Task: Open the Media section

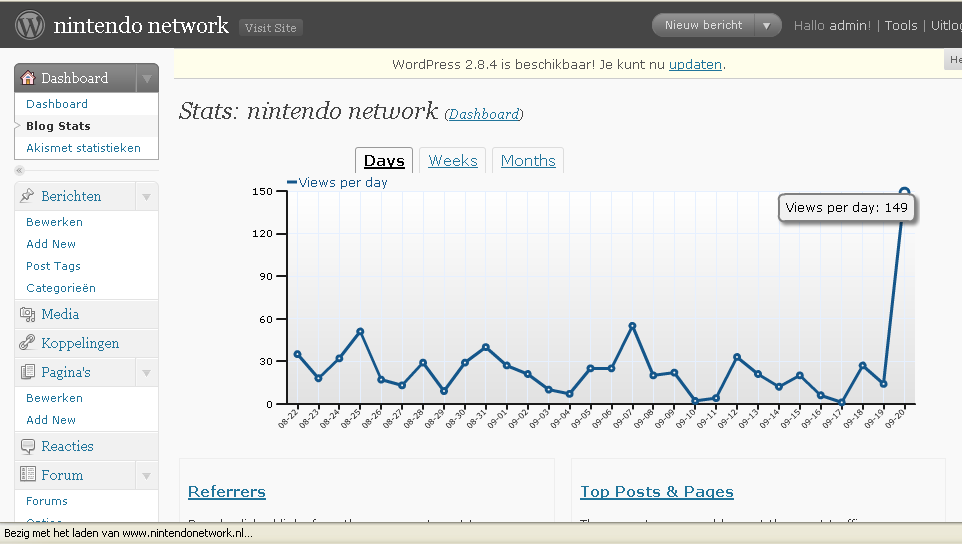Action: click(60, 314)
